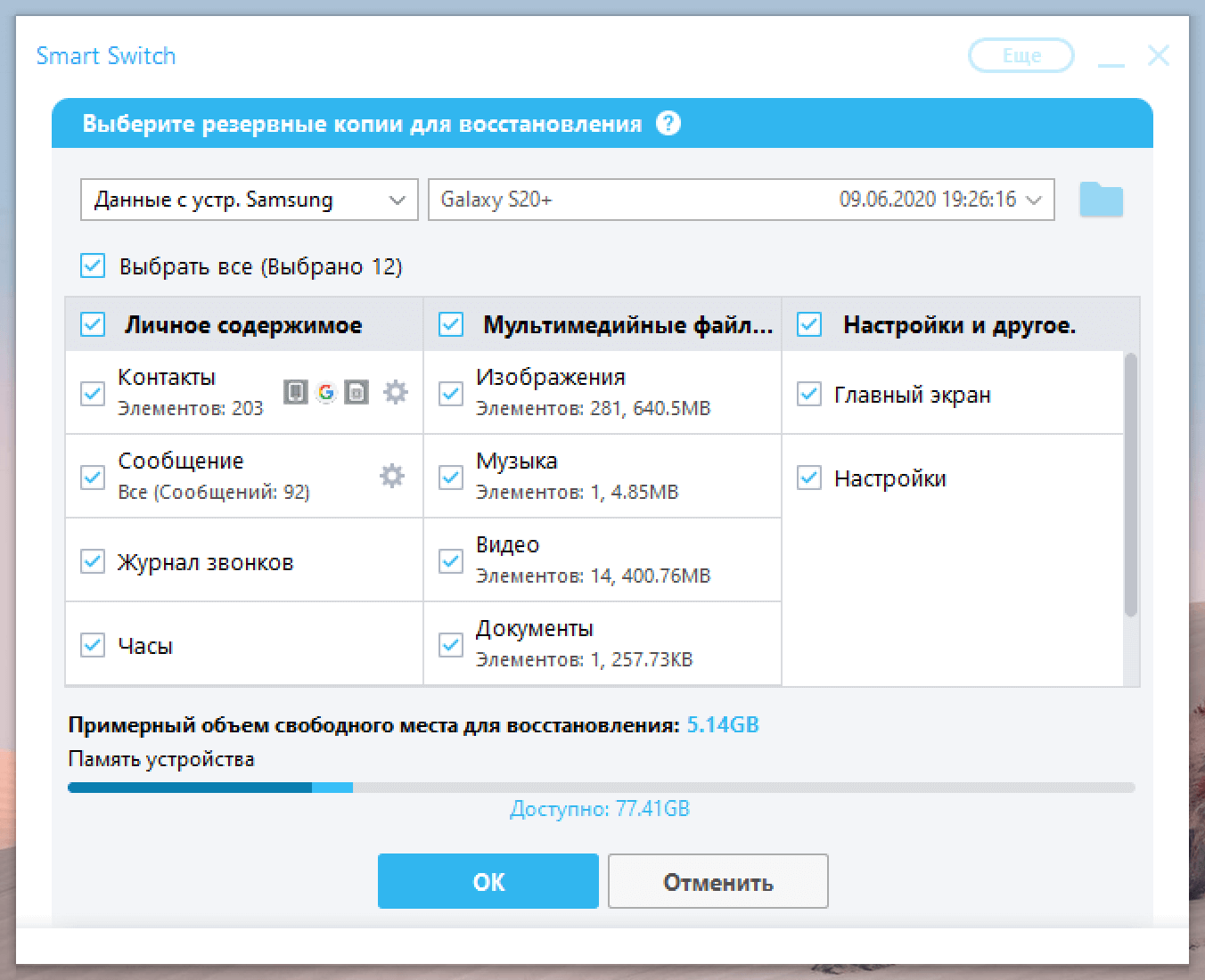1205x980 pixels.
Task: Open the Galaxy S20+ backup date dropdown
Action: [742, 200]
